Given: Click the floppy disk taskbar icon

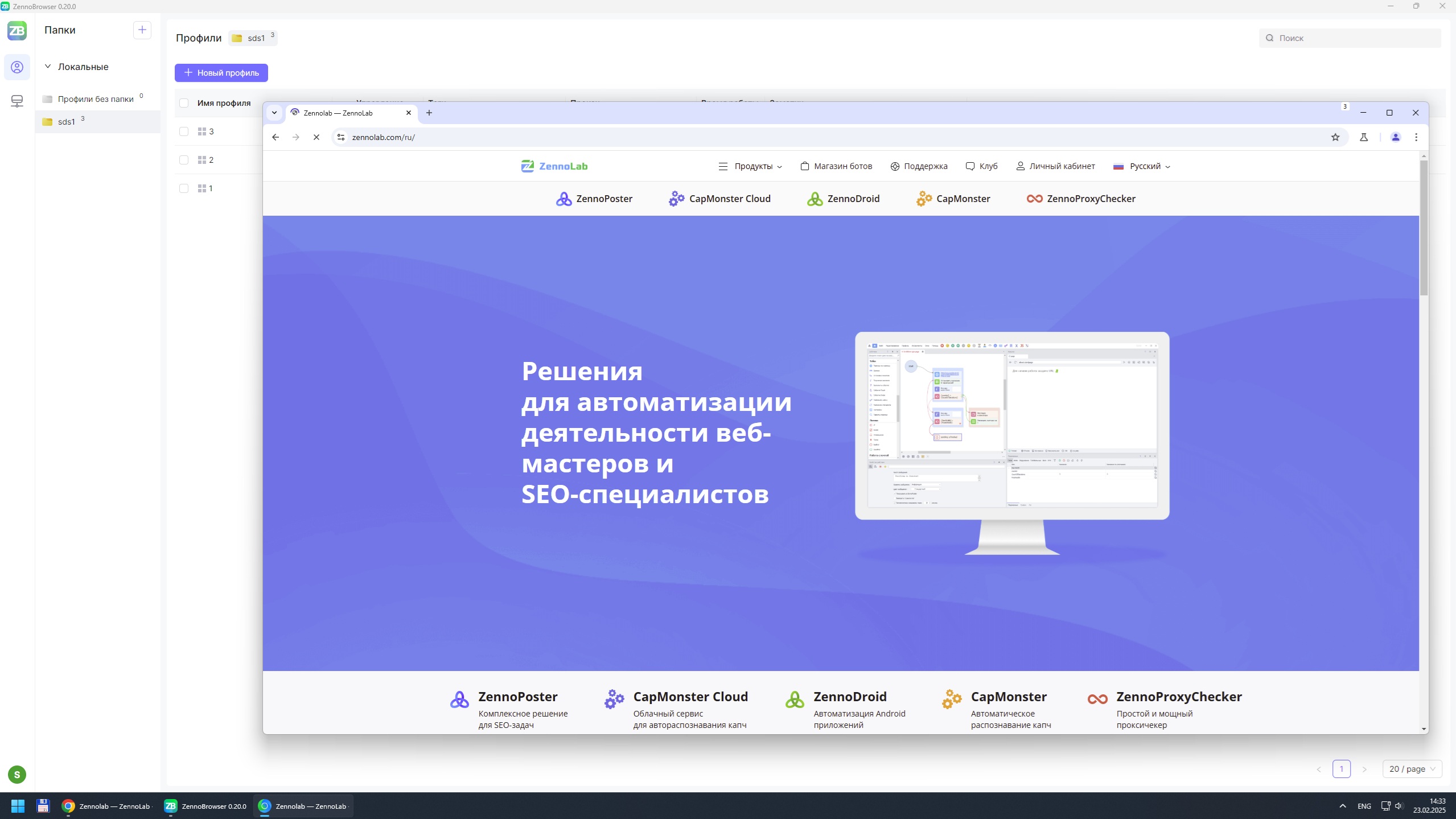Looking at the screenshot, I should [43, 806].
